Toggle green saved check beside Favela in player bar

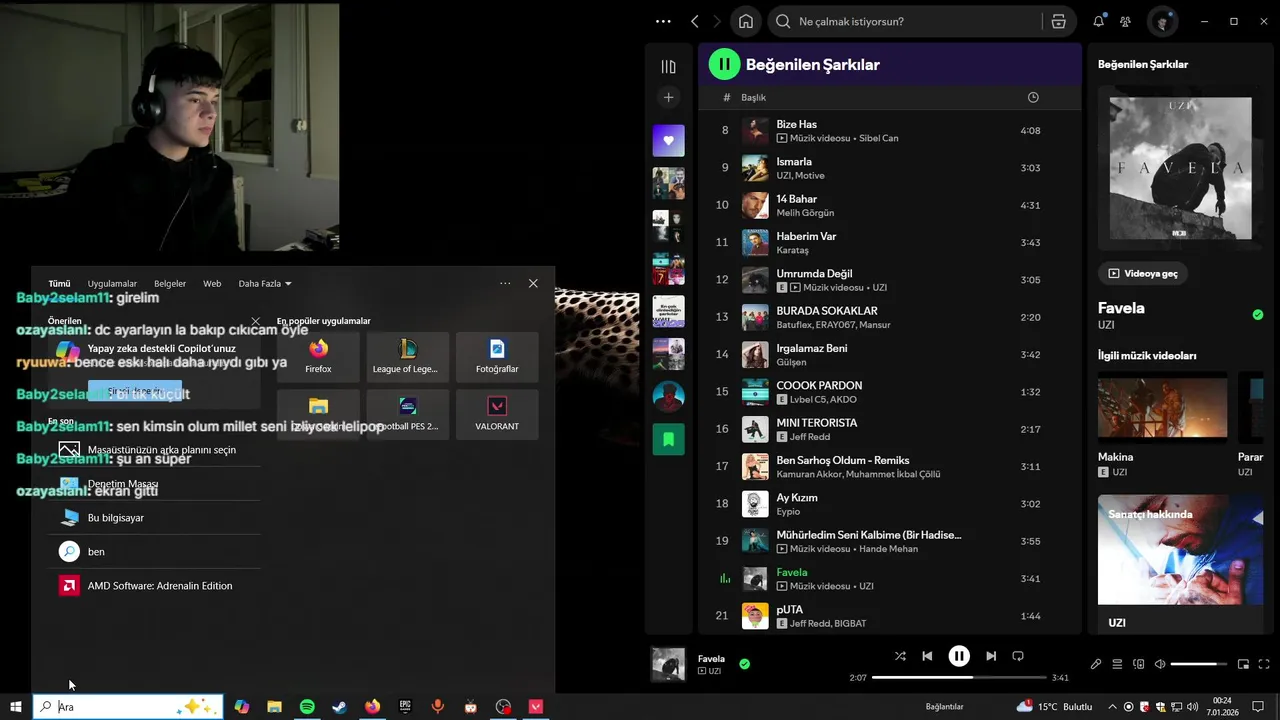tap(744, 663)
